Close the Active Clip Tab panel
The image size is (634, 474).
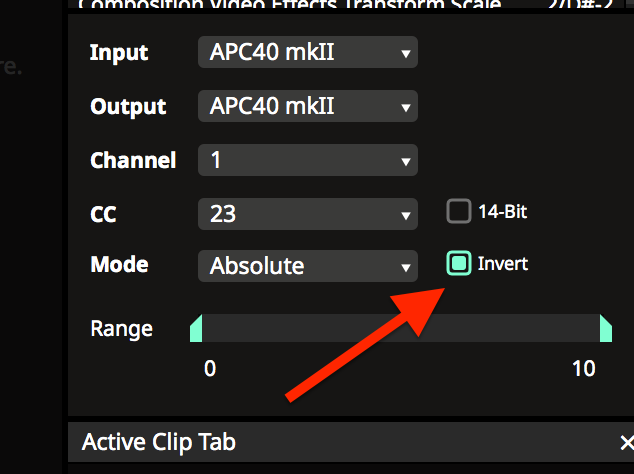point(625,442)
